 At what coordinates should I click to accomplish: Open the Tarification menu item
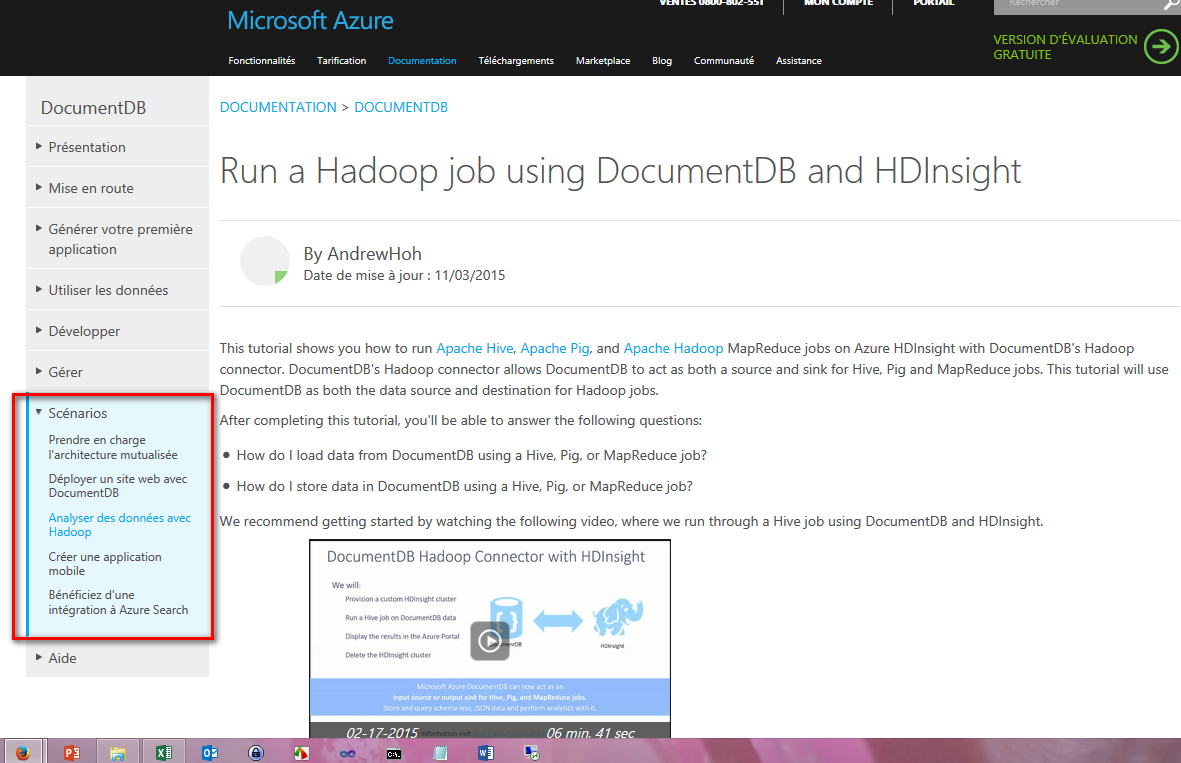point(341,60)
